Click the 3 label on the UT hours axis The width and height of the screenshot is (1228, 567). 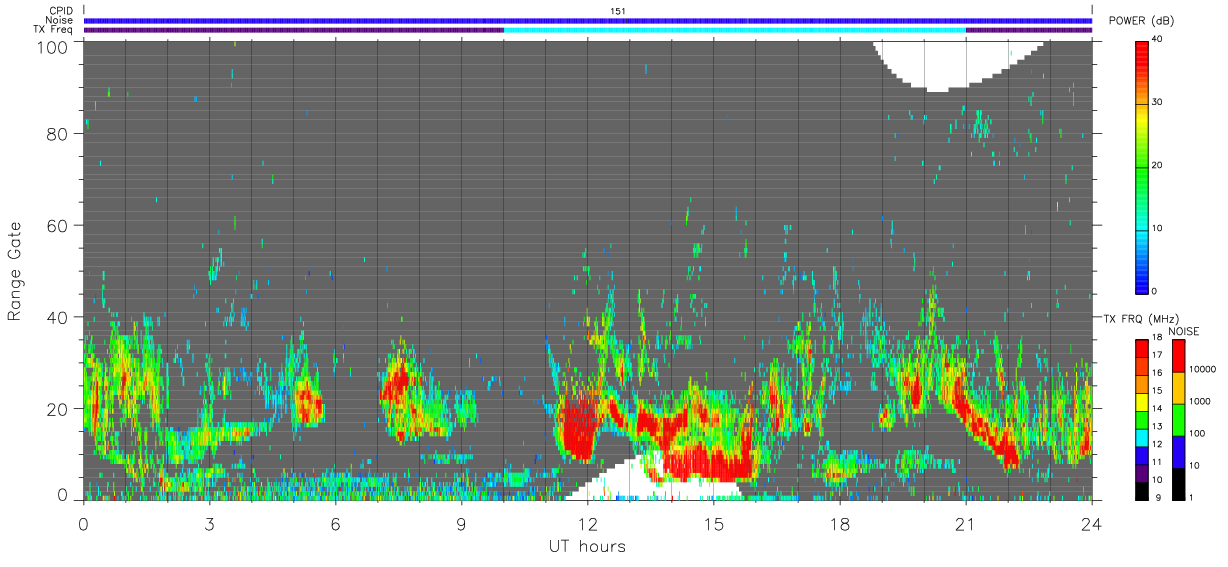[x=210, y=523]
